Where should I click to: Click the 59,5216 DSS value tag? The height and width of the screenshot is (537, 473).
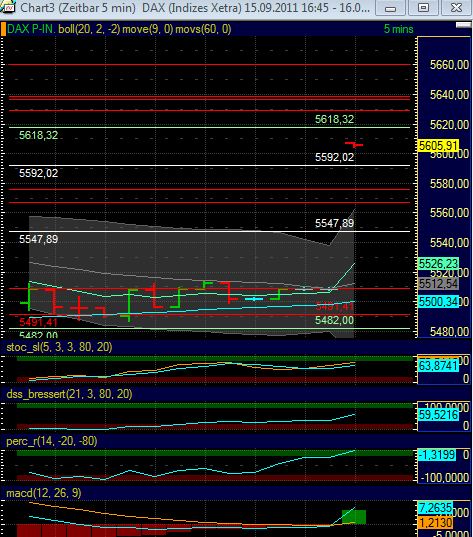[438, 415]
